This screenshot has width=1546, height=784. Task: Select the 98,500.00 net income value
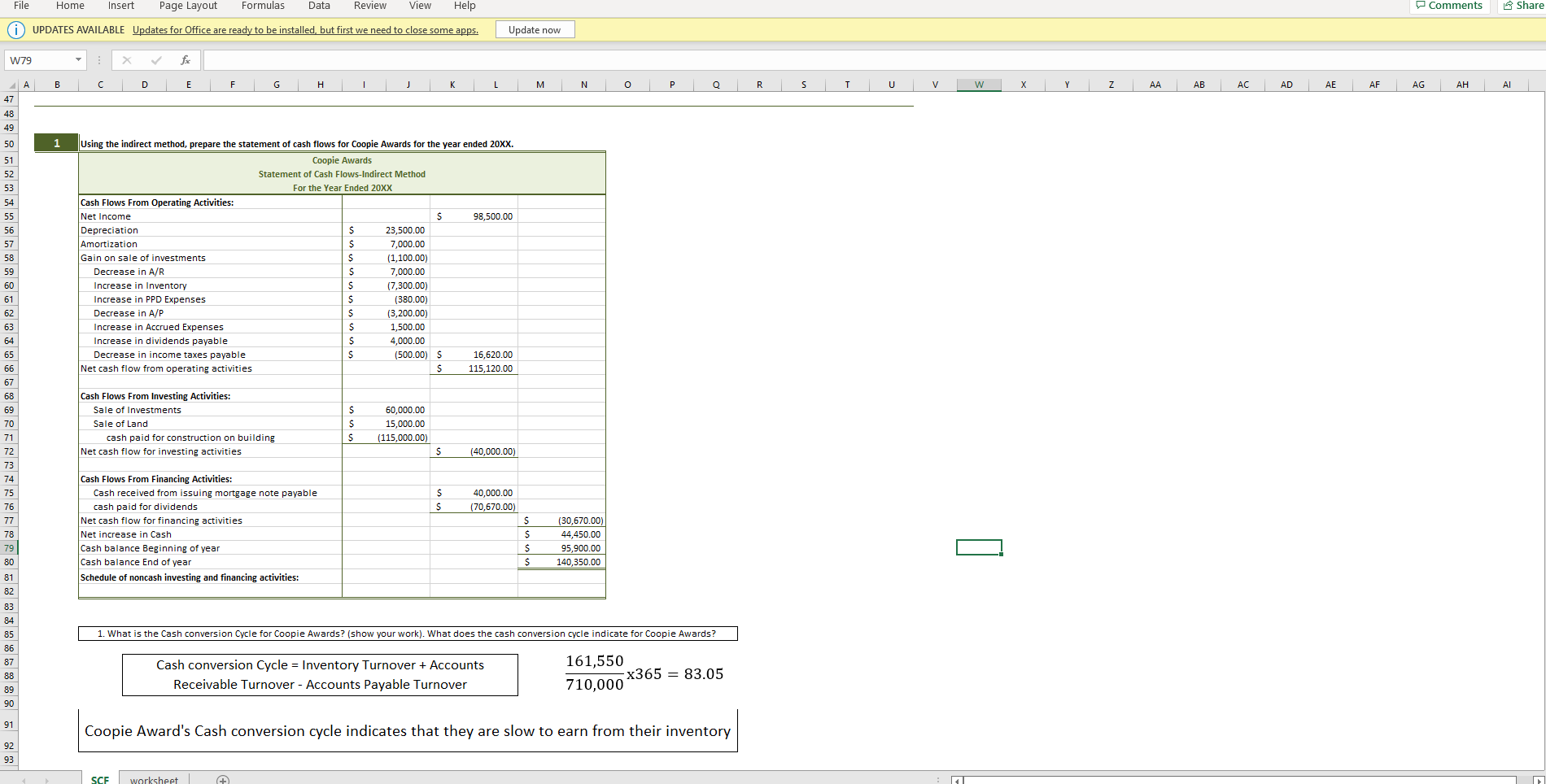(x=474, y=216)
